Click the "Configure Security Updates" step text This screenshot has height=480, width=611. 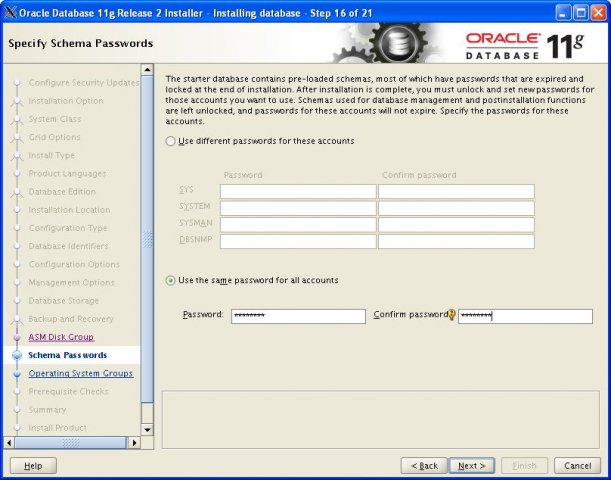click(84, 83)
